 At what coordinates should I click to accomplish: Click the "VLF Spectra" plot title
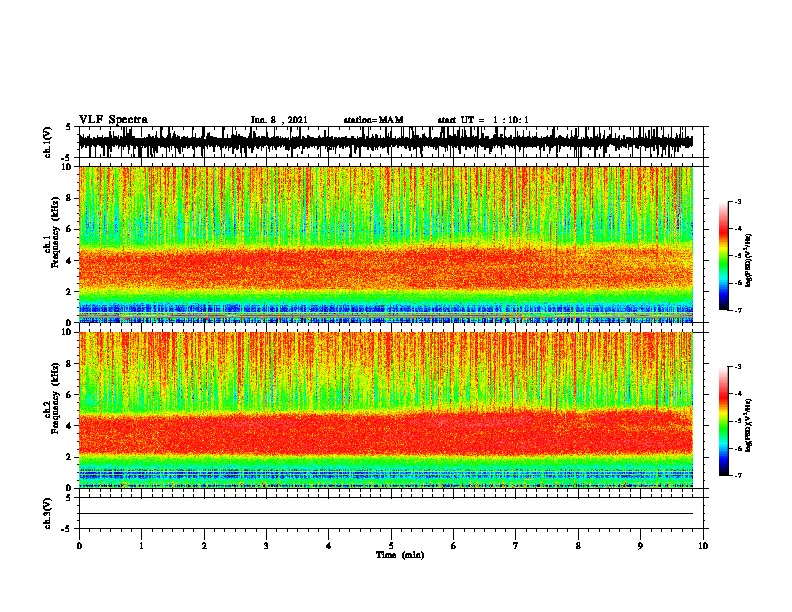click(113, 119)
